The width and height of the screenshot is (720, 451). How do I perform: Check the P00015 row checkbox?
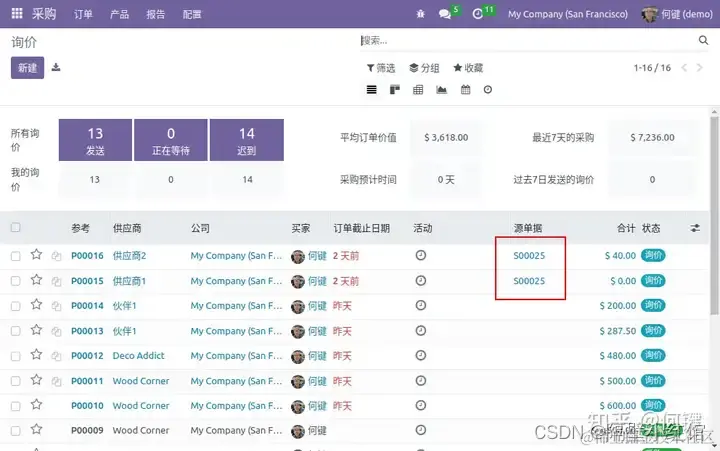point(16,281)
